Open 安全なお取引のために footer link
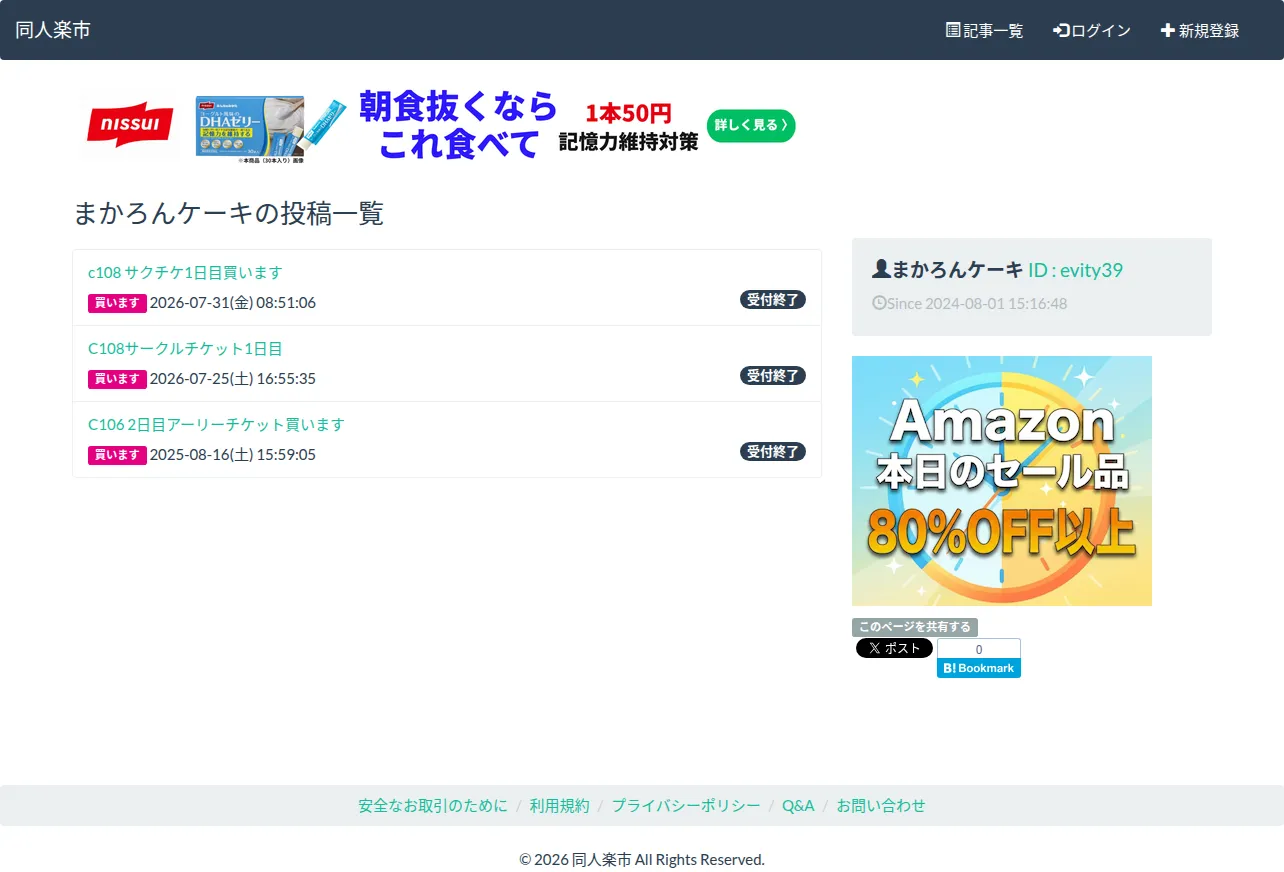 coord(433,805)
